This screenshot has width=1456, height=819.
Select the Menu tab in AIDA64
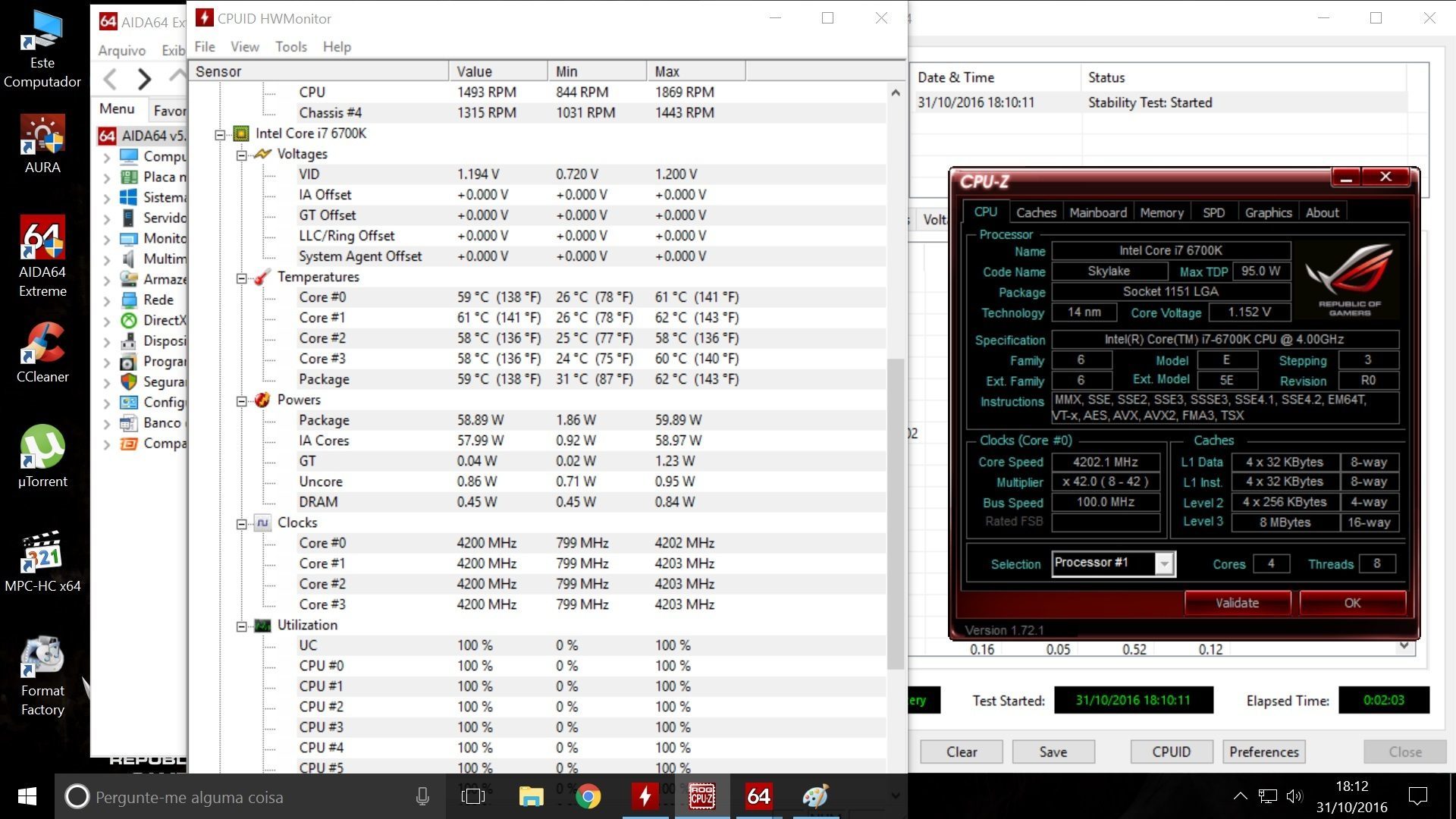pyautogui.click(x=118, y=108)
